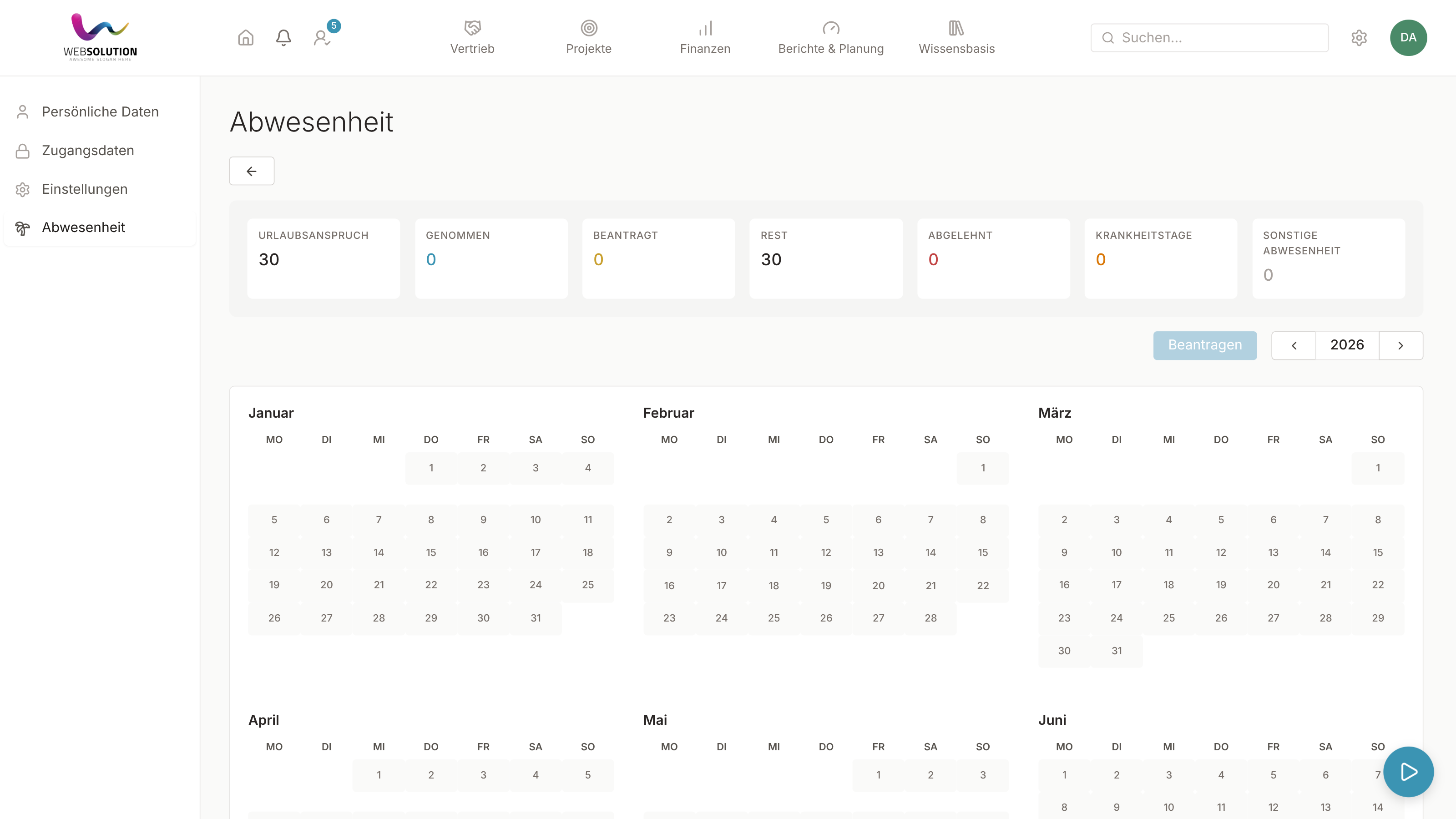Open the Finanzen menu

coord(705,37)
